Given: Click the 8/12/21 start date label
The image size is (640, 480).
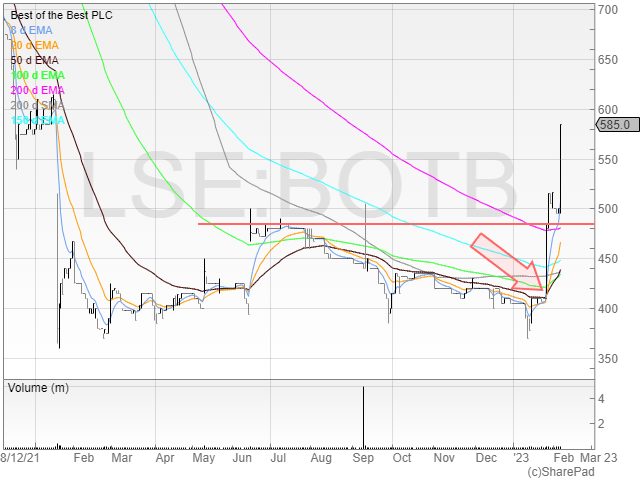Looking at the screenshot, I should (20, 458).
